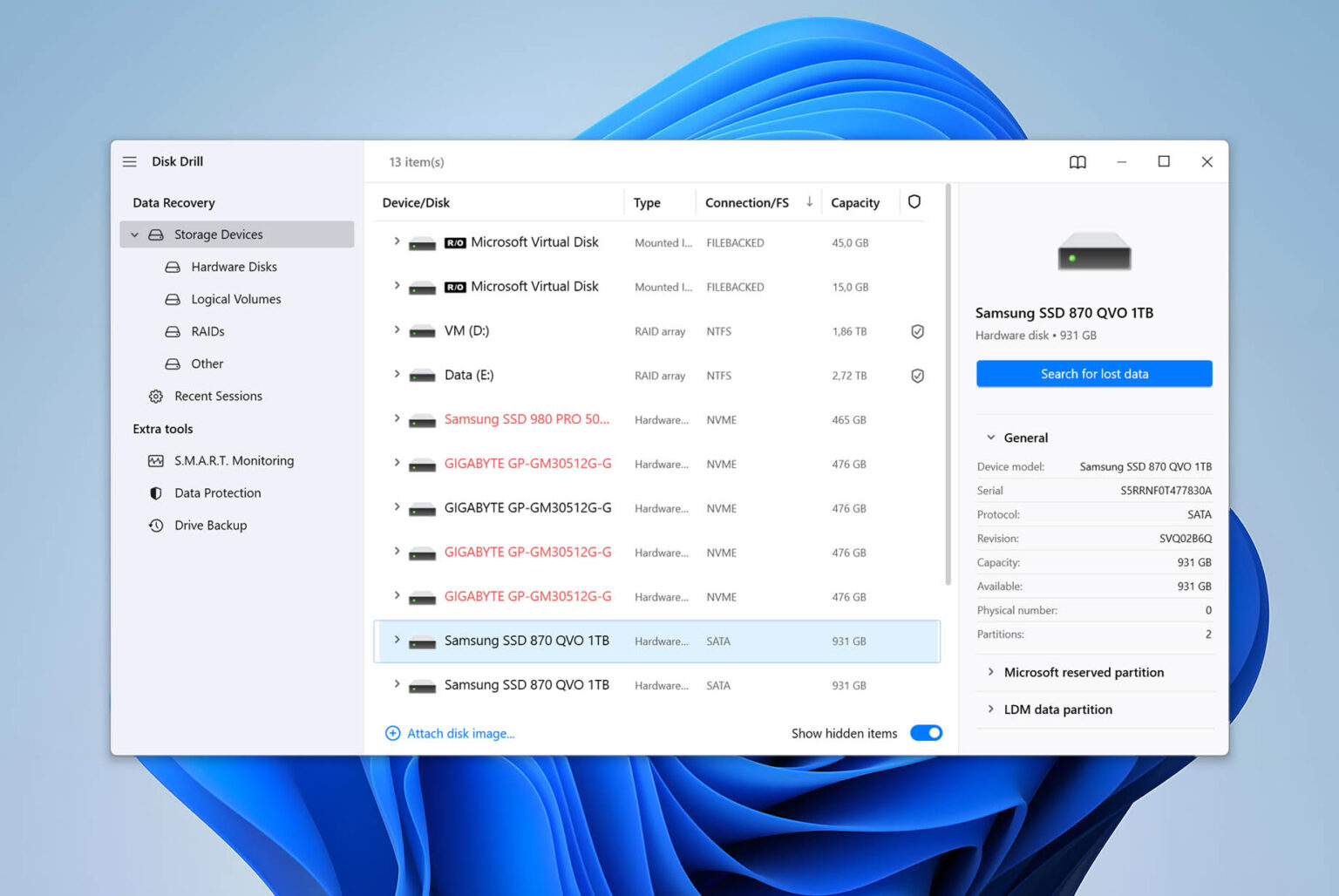
Task: Click the shield status icon for Data (E:)
Action: coord(917,376)
